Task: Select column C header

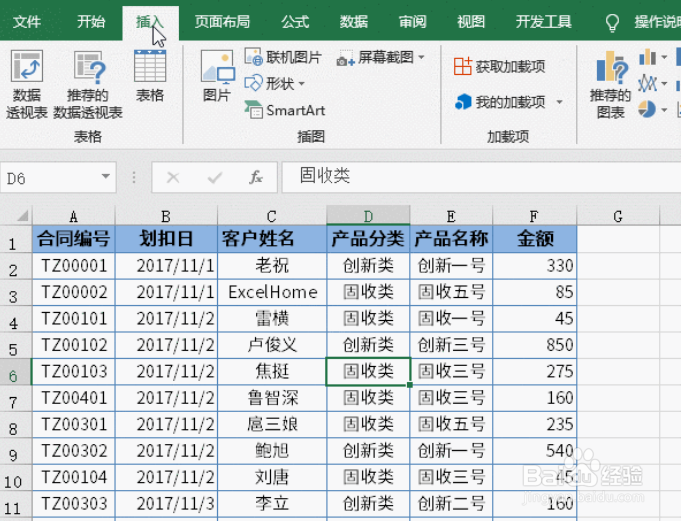Action: point(272,216)
